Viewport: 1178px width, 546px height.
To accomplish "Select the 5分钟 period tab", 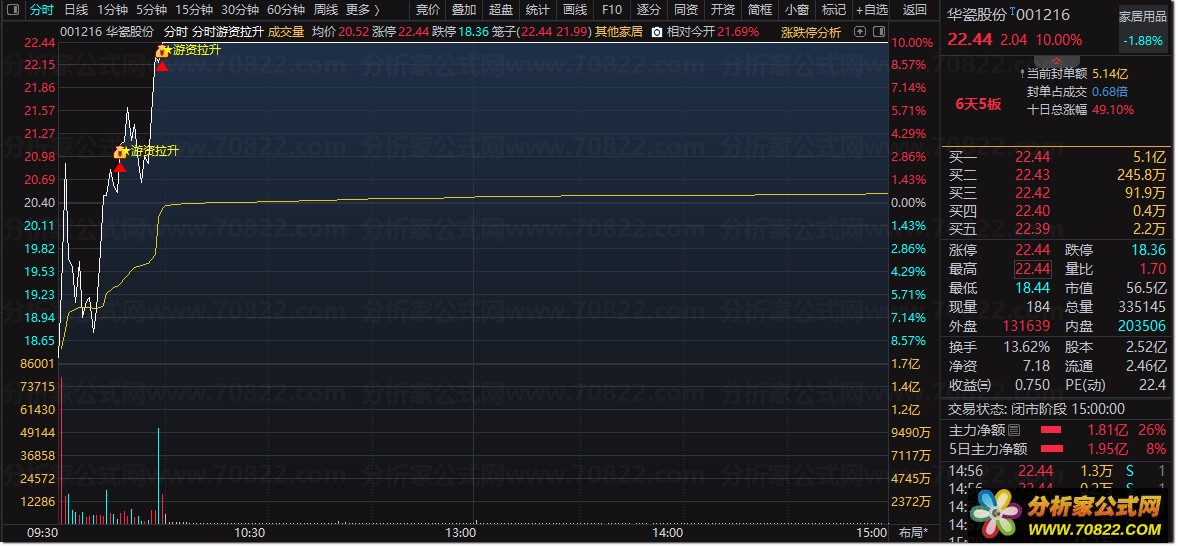I will pyautogui.click(x=151, y=10).
